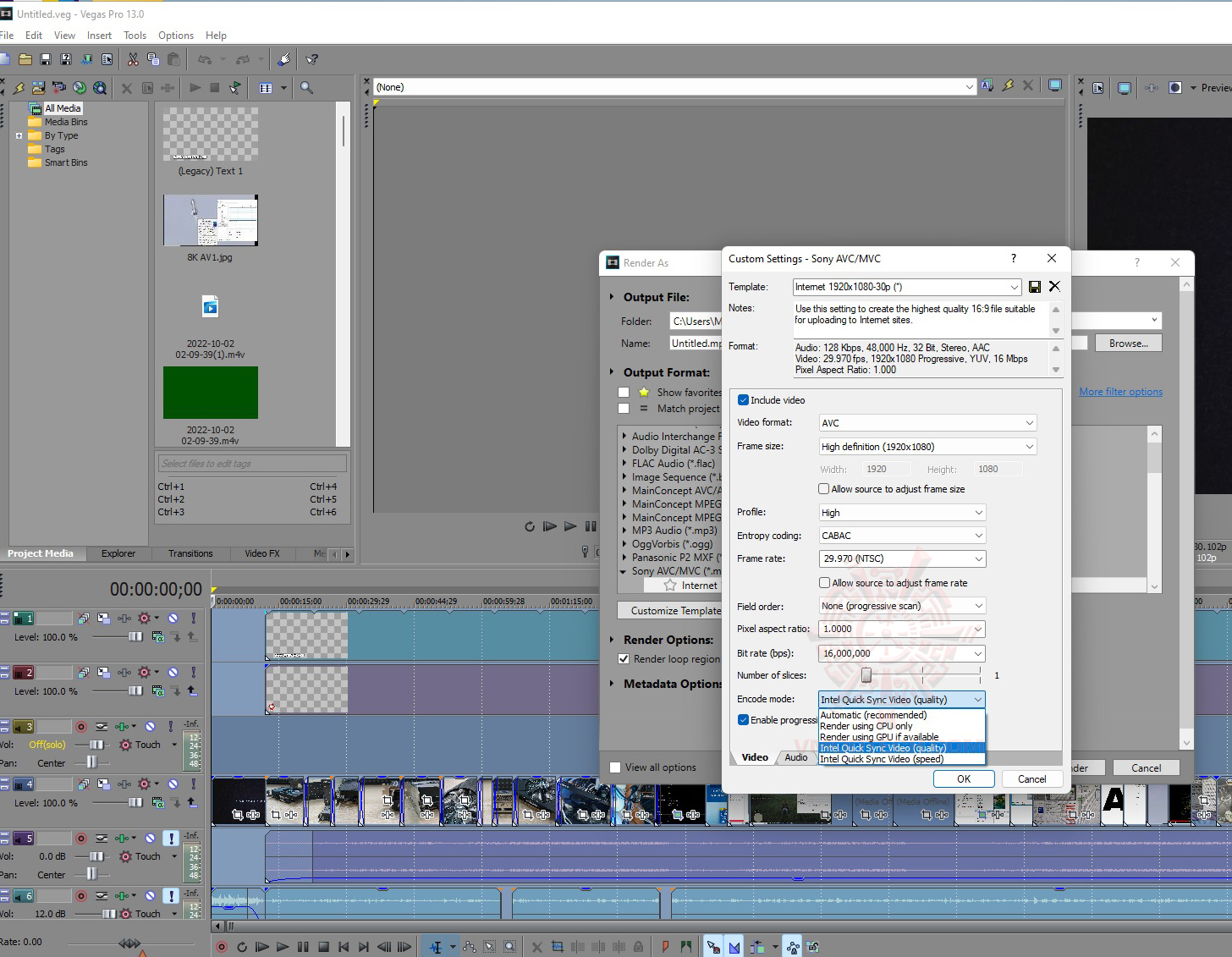Click Go to Start in transport bar

pyautogui.click(x=344, y=947)
